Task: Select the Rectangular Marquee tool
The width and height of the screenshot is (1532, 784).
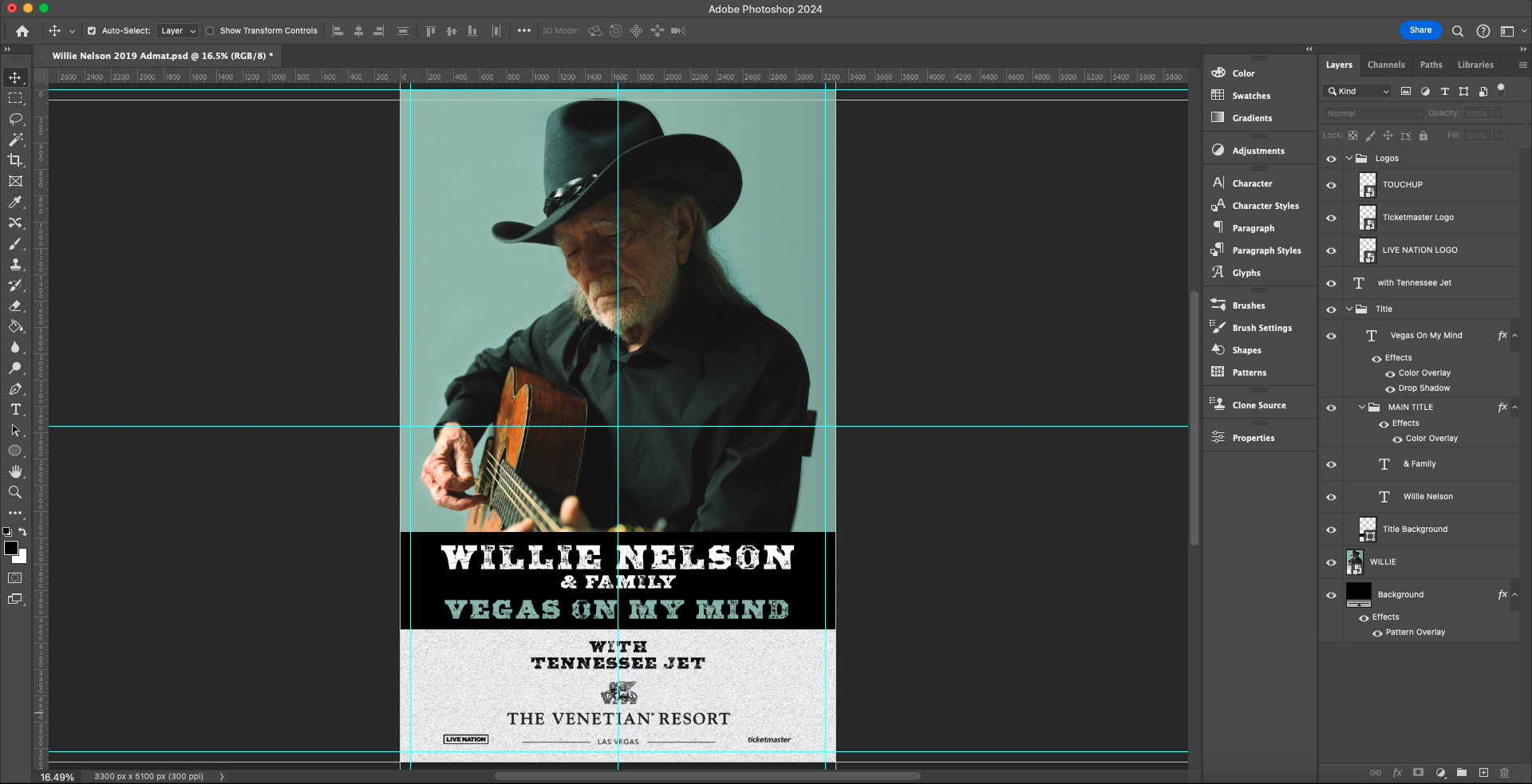Action: 15,98
